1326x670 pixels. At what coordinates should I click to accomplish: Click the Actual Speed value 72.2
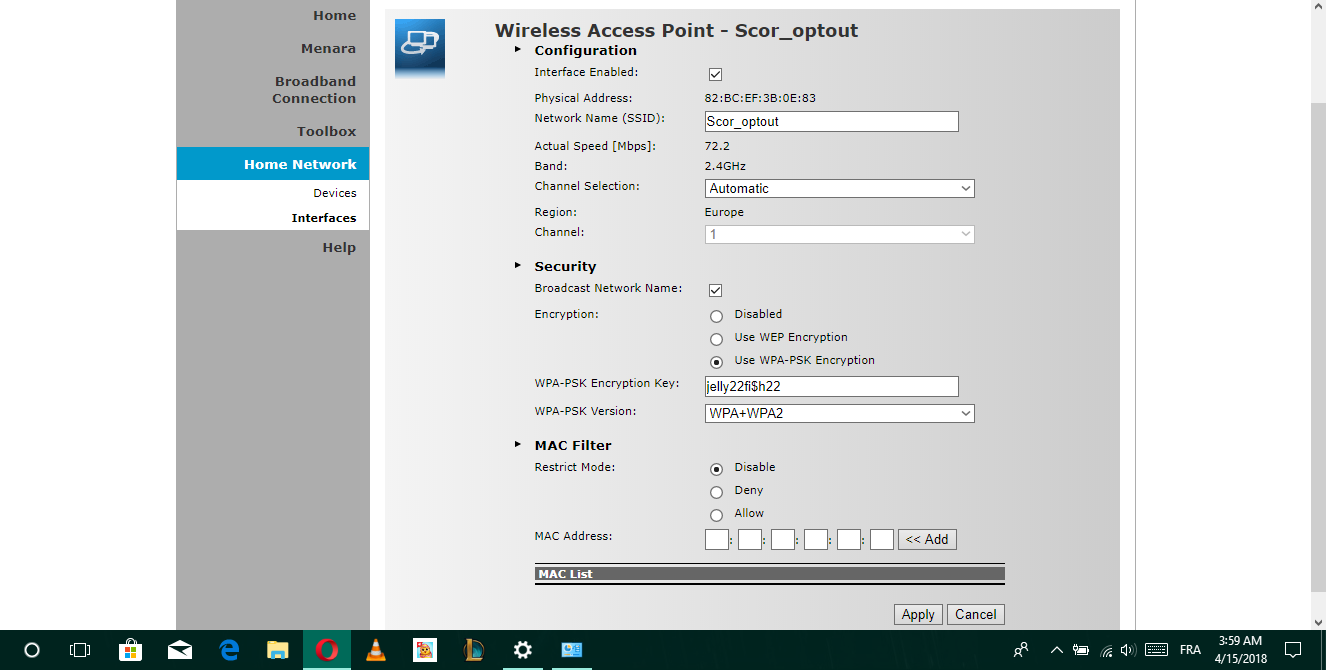coord(717,146)
